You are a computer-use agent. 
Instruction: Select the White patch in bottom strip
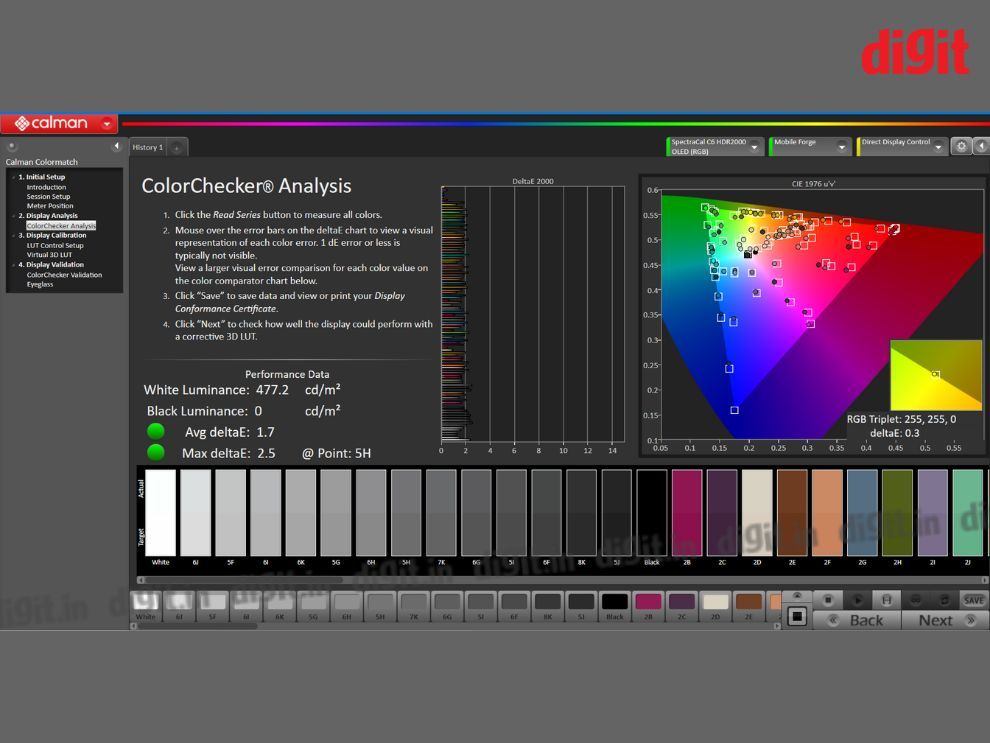146,606
